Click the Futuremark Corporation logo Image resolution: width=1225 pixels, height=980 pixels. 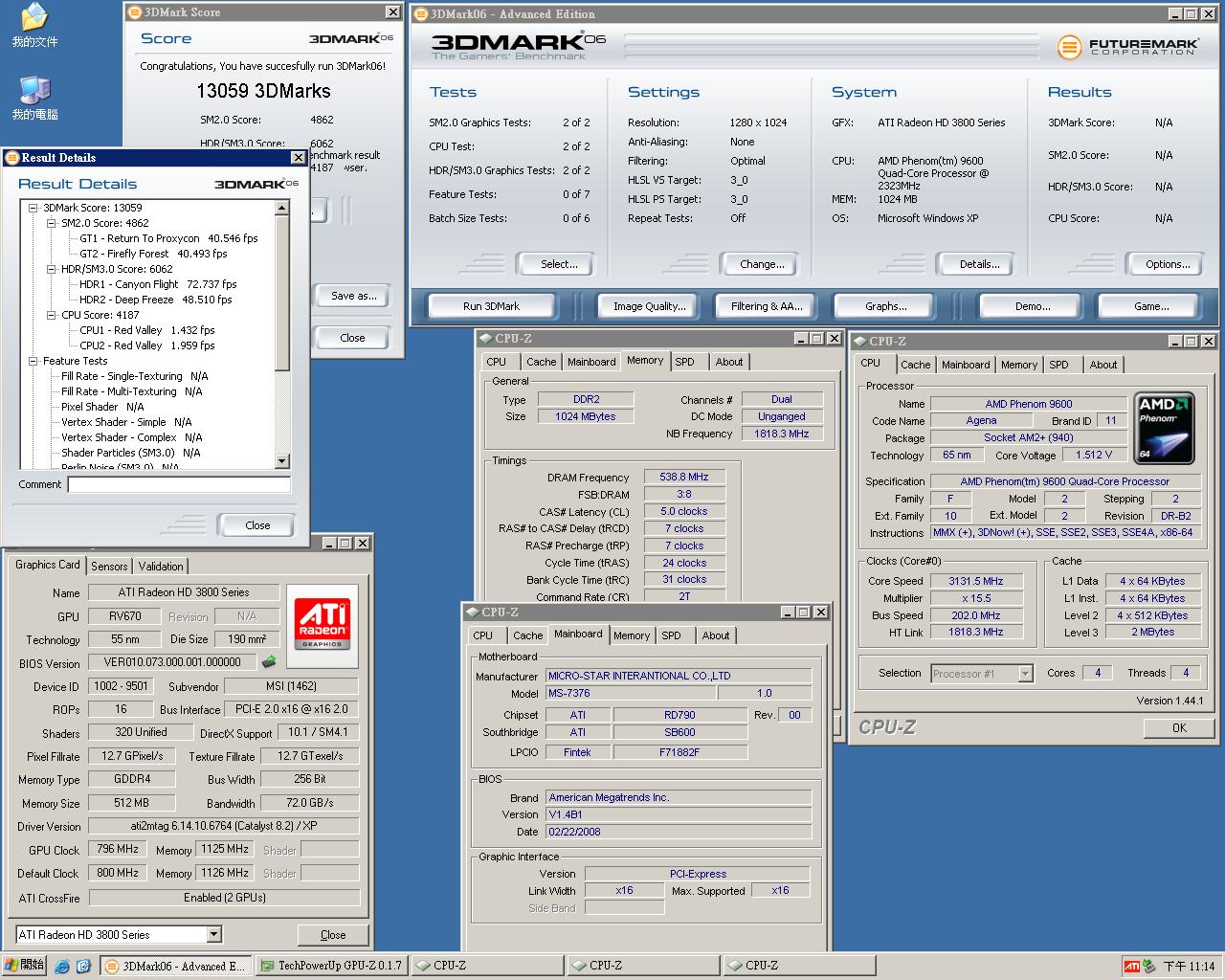pyautogui.click(x=1127, y=46)
